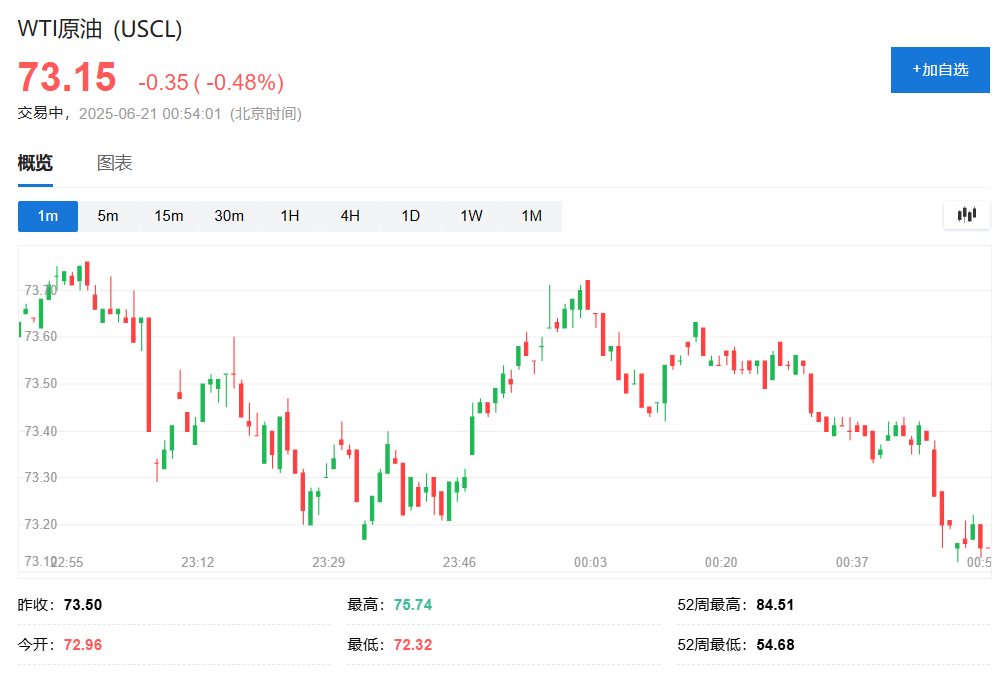This screenshot has width=1004, height=683.
Task: Click the 73.30 price axis label
Action: pos(41,478)
